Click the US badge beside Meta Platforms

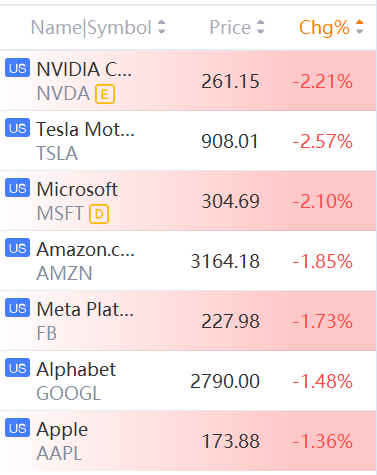pos(17,308)
